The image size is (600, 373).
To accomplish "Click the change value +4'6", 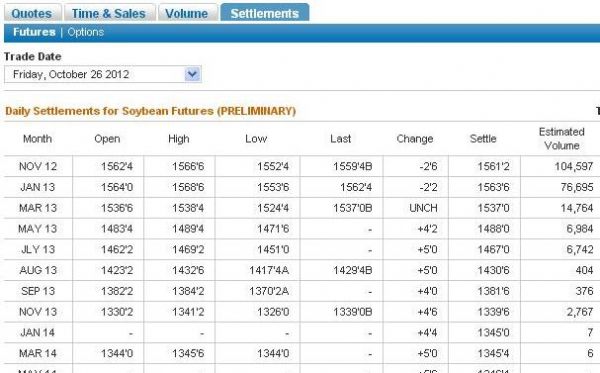I will click(427, 312).
